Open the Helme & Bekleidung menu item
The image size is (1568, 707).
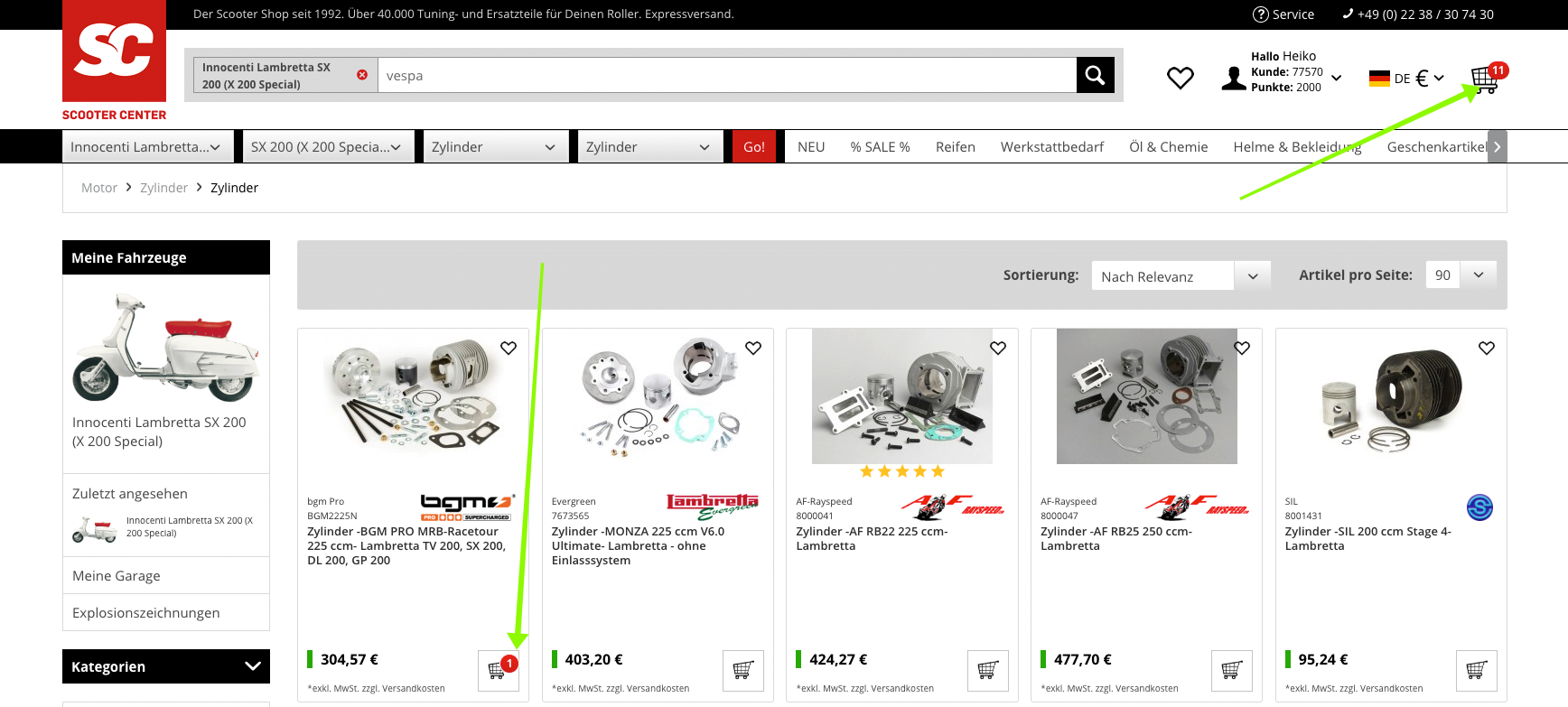(1297, 147)
